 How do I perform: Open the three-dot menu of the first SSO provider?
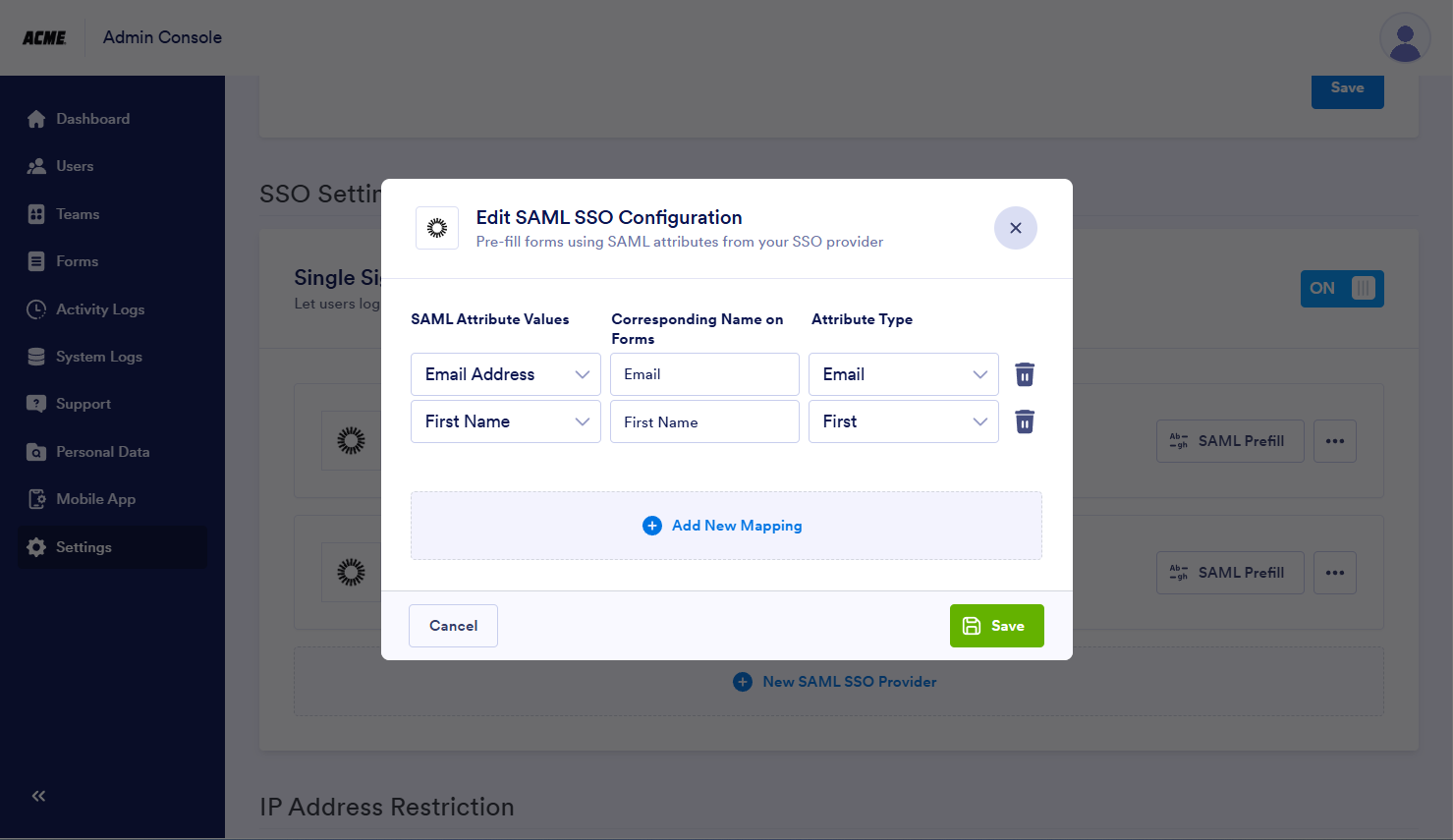[1334, 441]
